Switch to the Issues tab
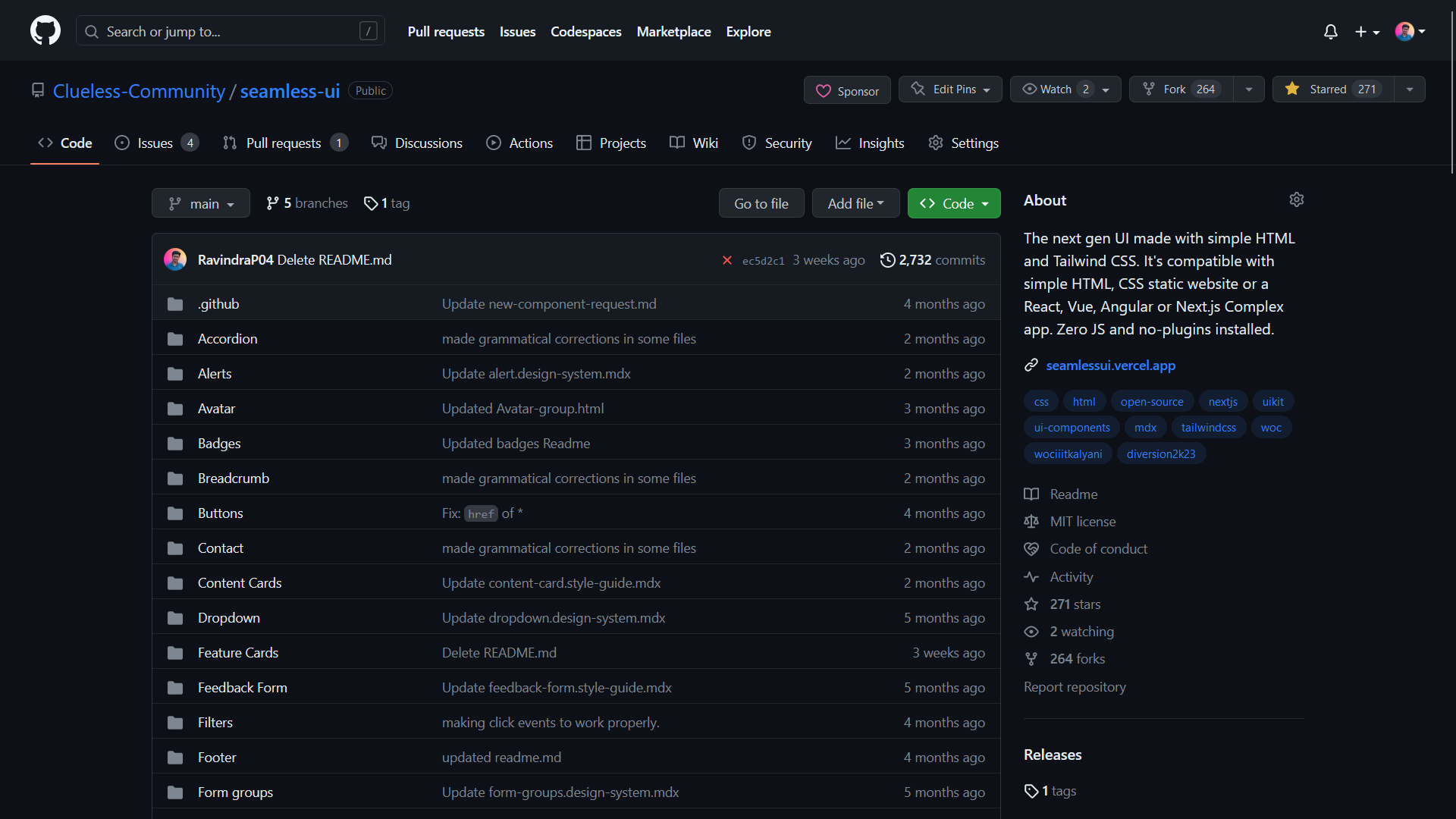 (157, 143)
